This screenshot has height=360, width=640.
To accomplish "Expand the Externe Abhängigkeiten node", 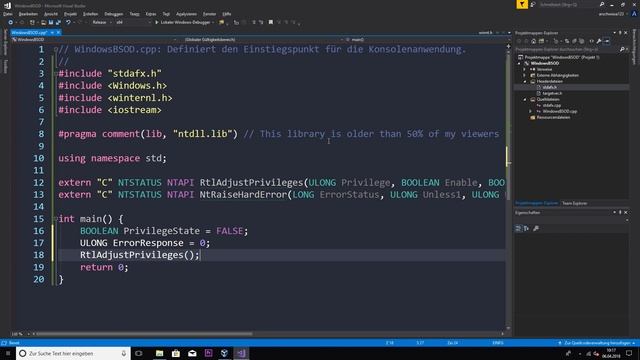I will (525, 75).
